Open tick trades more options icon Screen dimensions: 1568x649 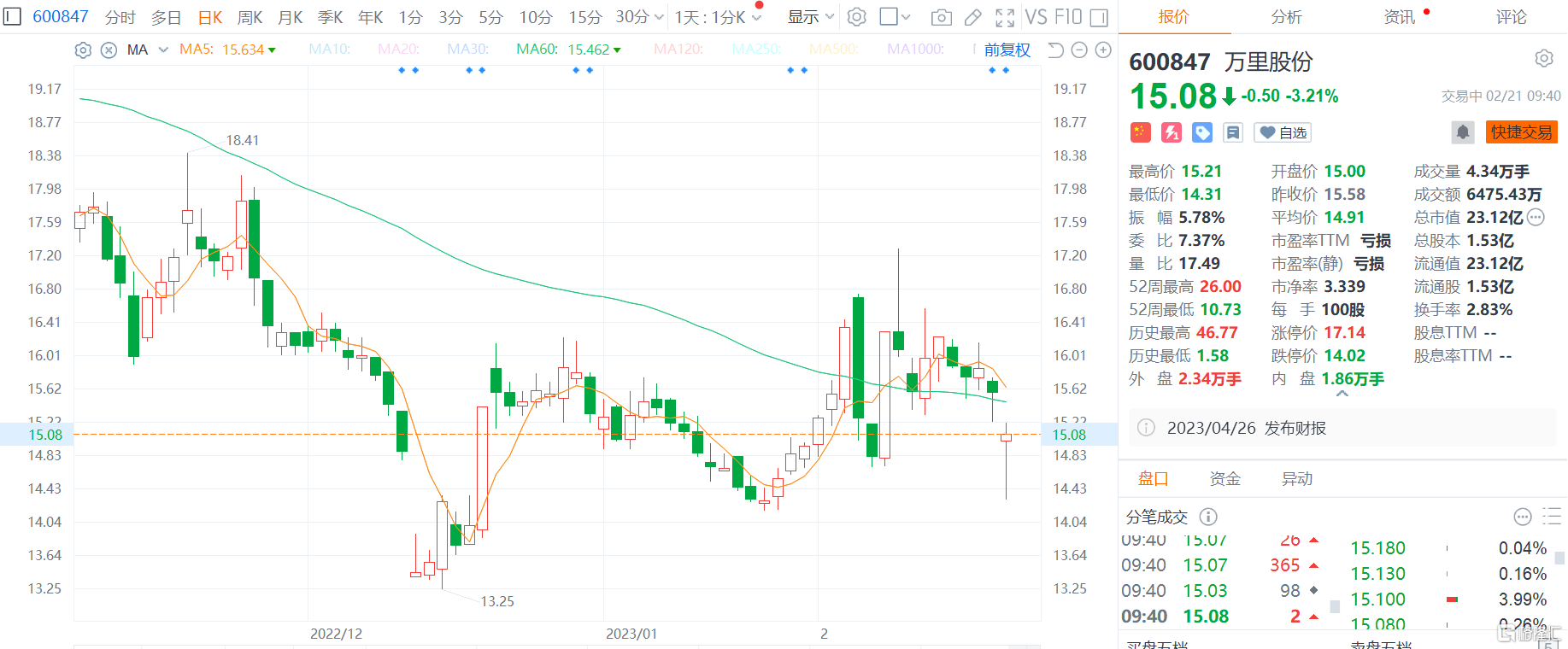click(x=1523, y=517)
